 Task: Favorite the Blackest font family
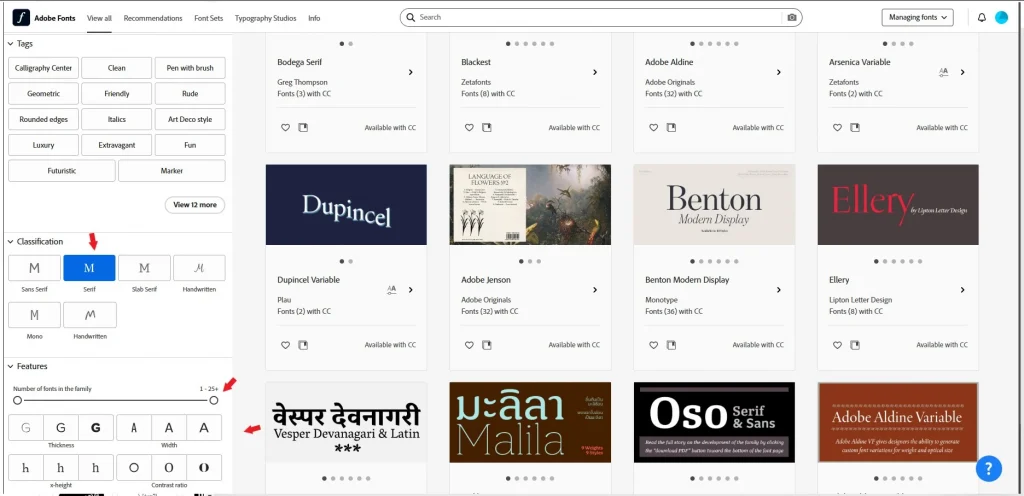coord(470,128)
